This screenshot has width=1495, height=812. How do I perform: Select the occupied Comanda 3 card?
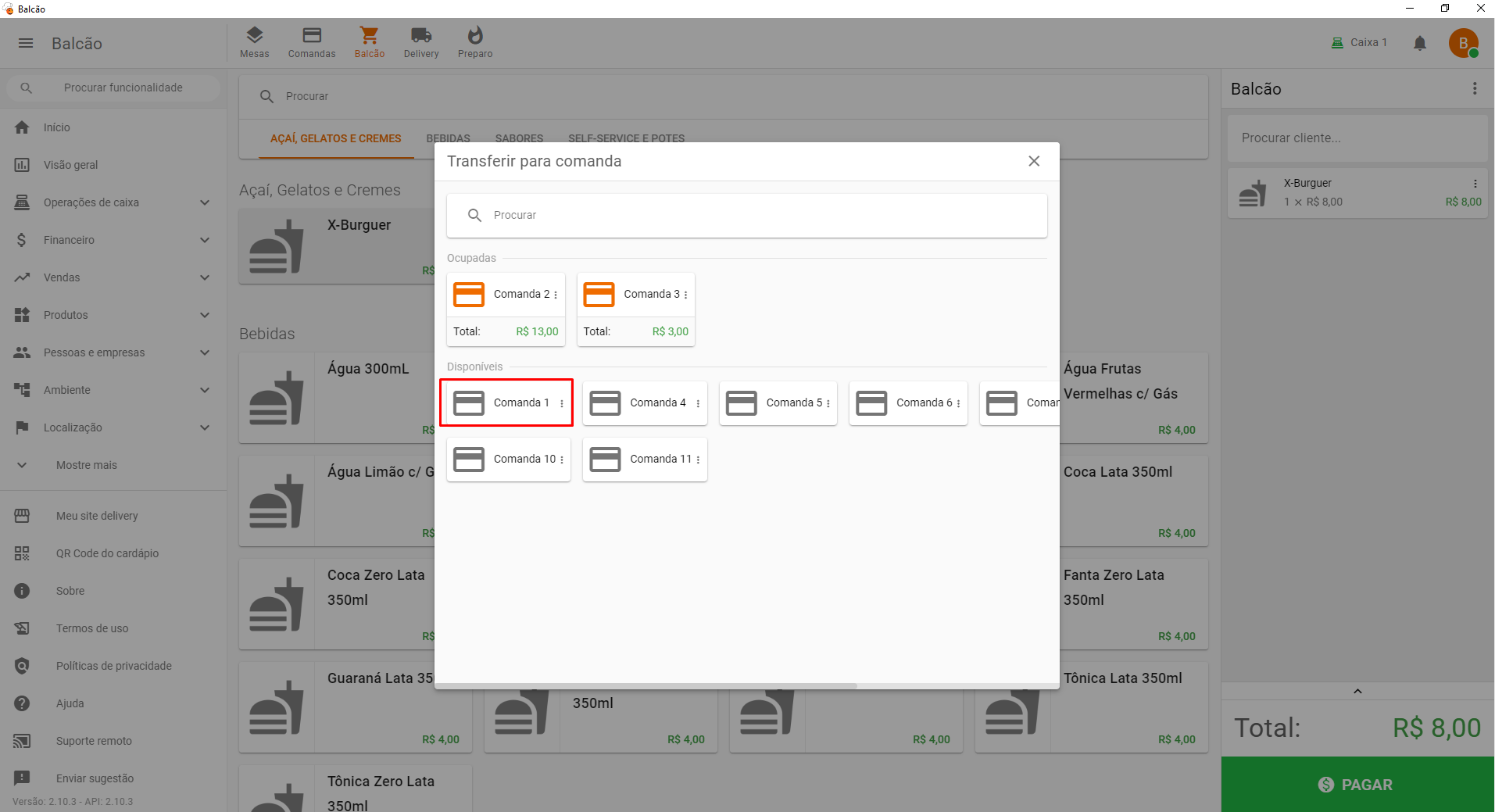[635, 309]
